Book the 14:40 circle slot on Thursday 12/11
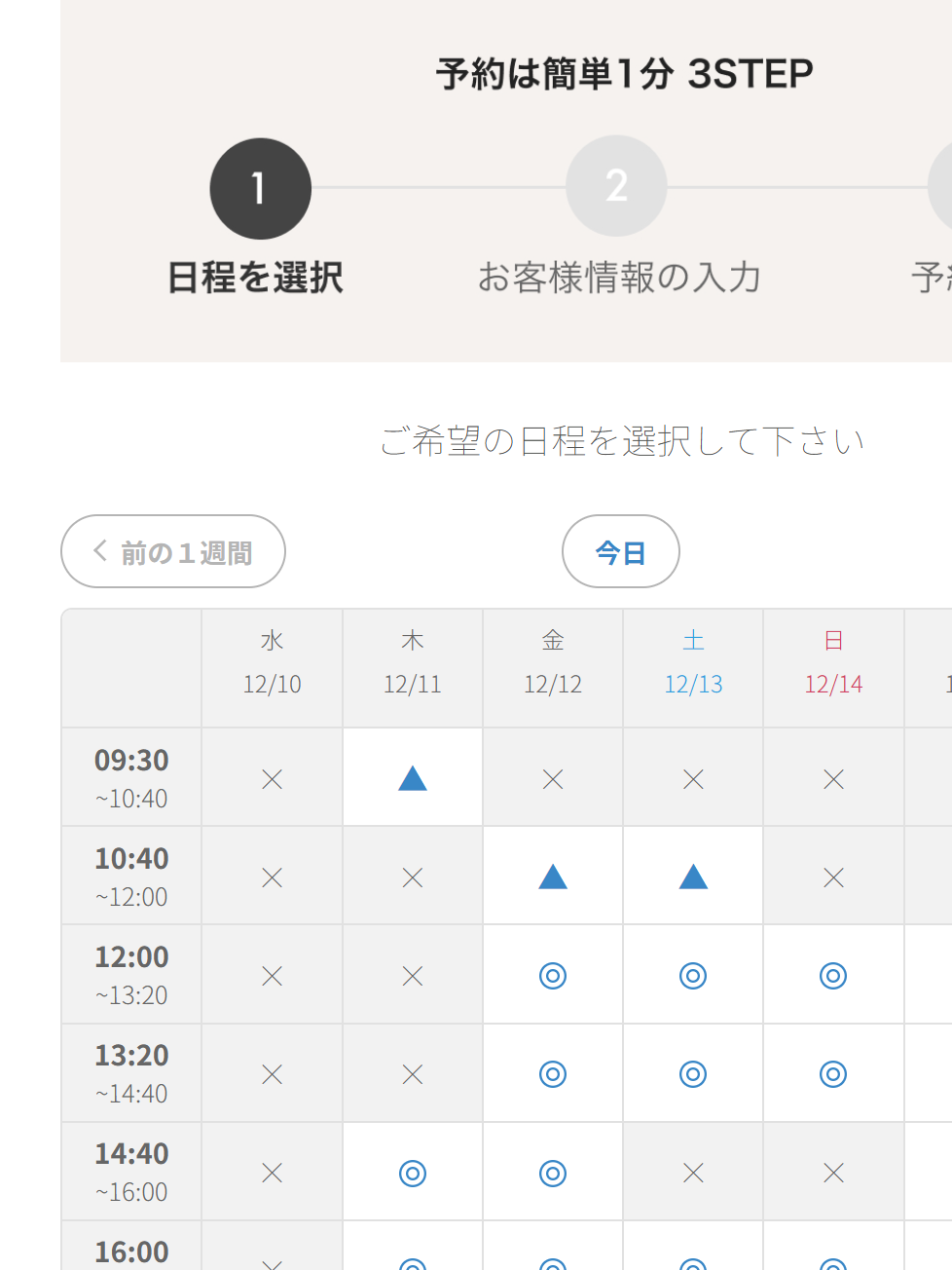Viewport: 952px width, 1270px height. [x=413, y=1173]
